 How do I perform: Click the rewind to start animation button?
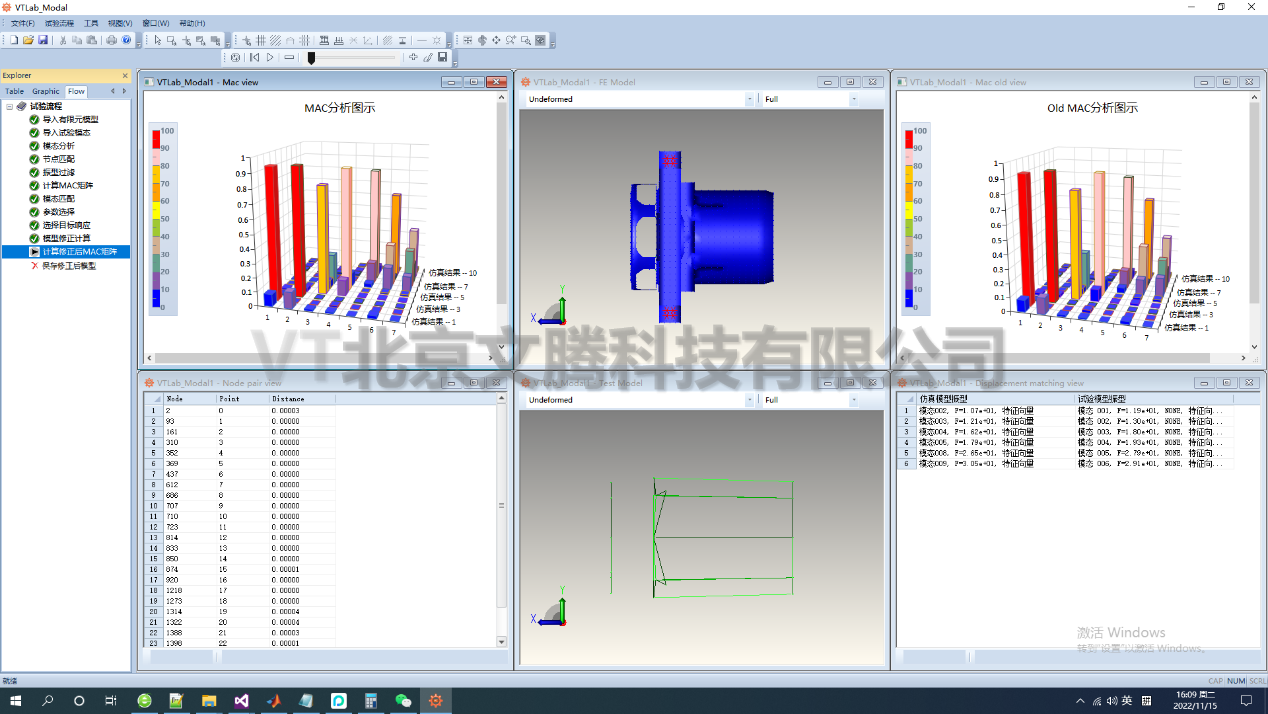[254, 57]
